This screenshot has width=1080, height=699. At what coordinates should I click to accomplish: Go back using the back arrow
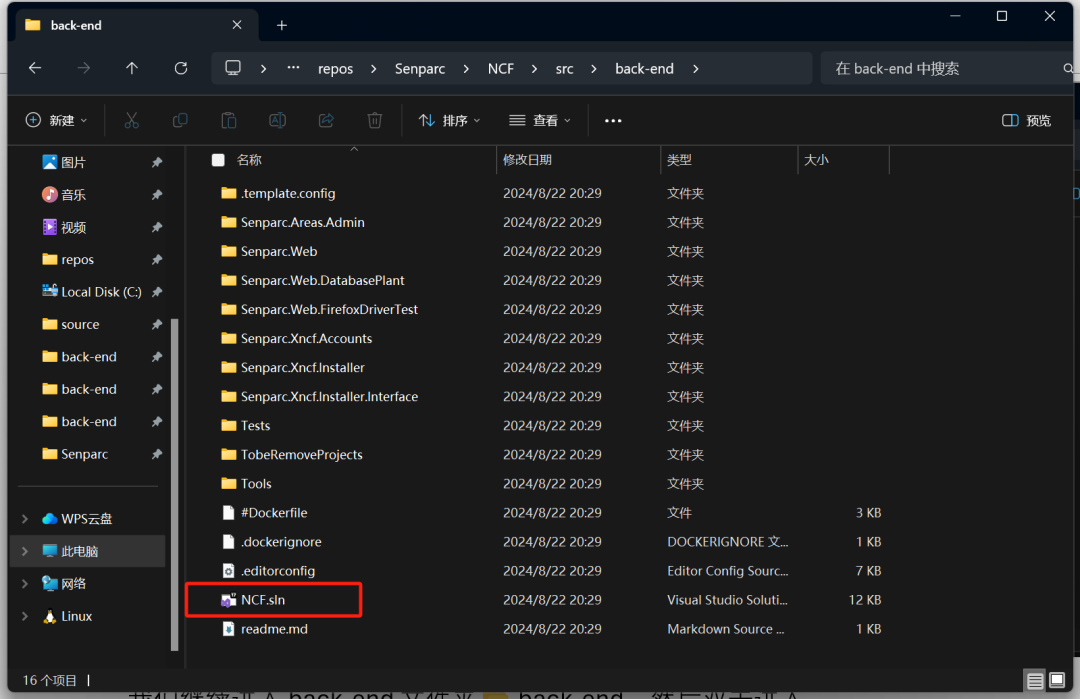tap(35, 68)
